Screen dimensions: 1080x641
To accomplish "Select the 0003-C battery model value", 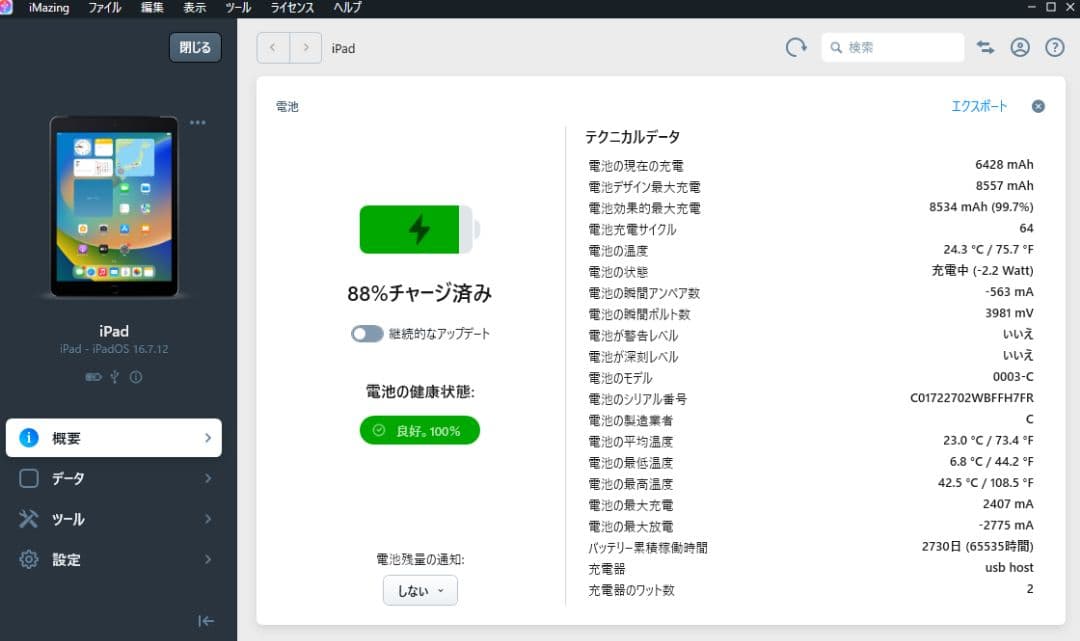I will 1013,377.
